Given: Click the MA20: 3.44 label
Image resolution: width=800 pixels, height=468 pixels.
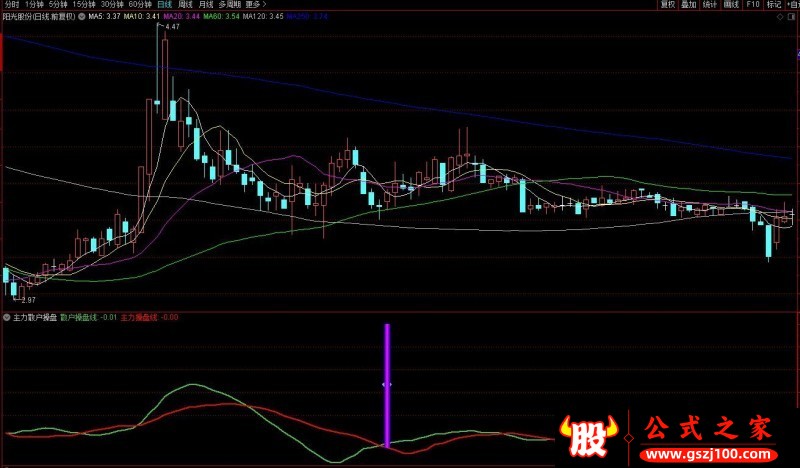Looking at the screenshot, I should pyautogui.click(x=182, y=16).
